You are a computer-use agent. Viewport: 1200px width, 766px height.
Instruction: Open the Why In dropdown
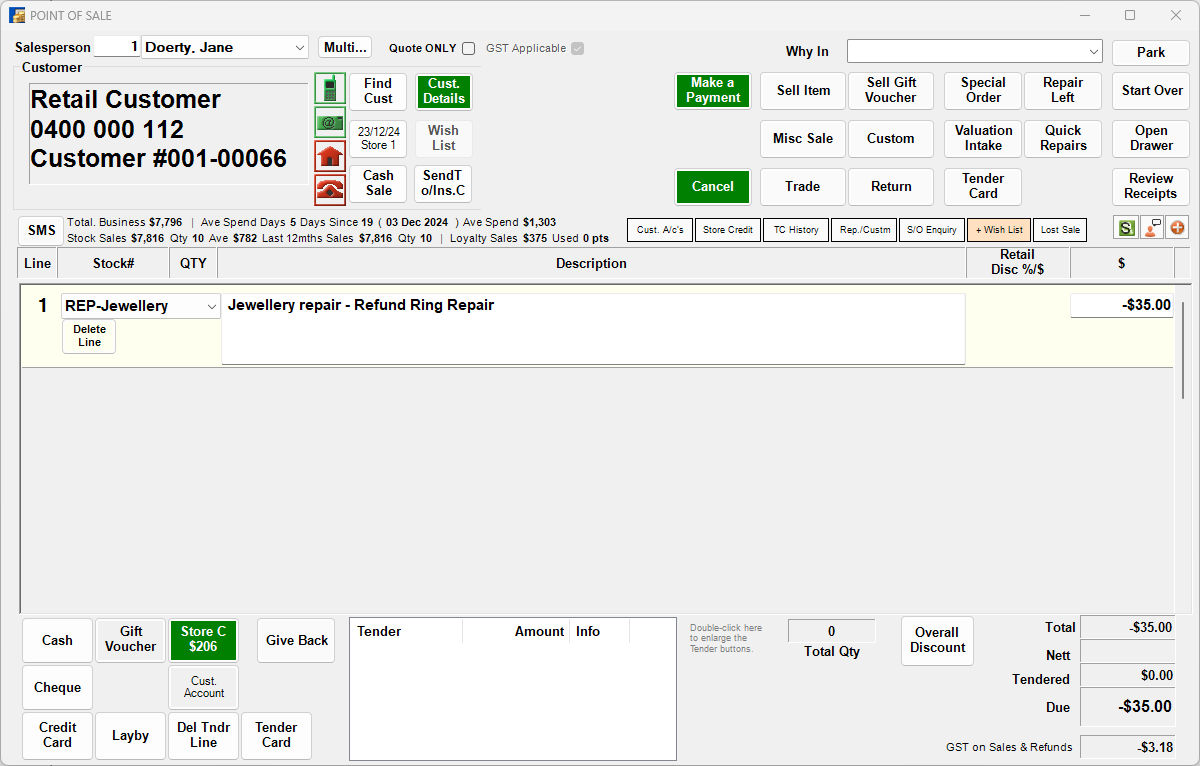1093,52
